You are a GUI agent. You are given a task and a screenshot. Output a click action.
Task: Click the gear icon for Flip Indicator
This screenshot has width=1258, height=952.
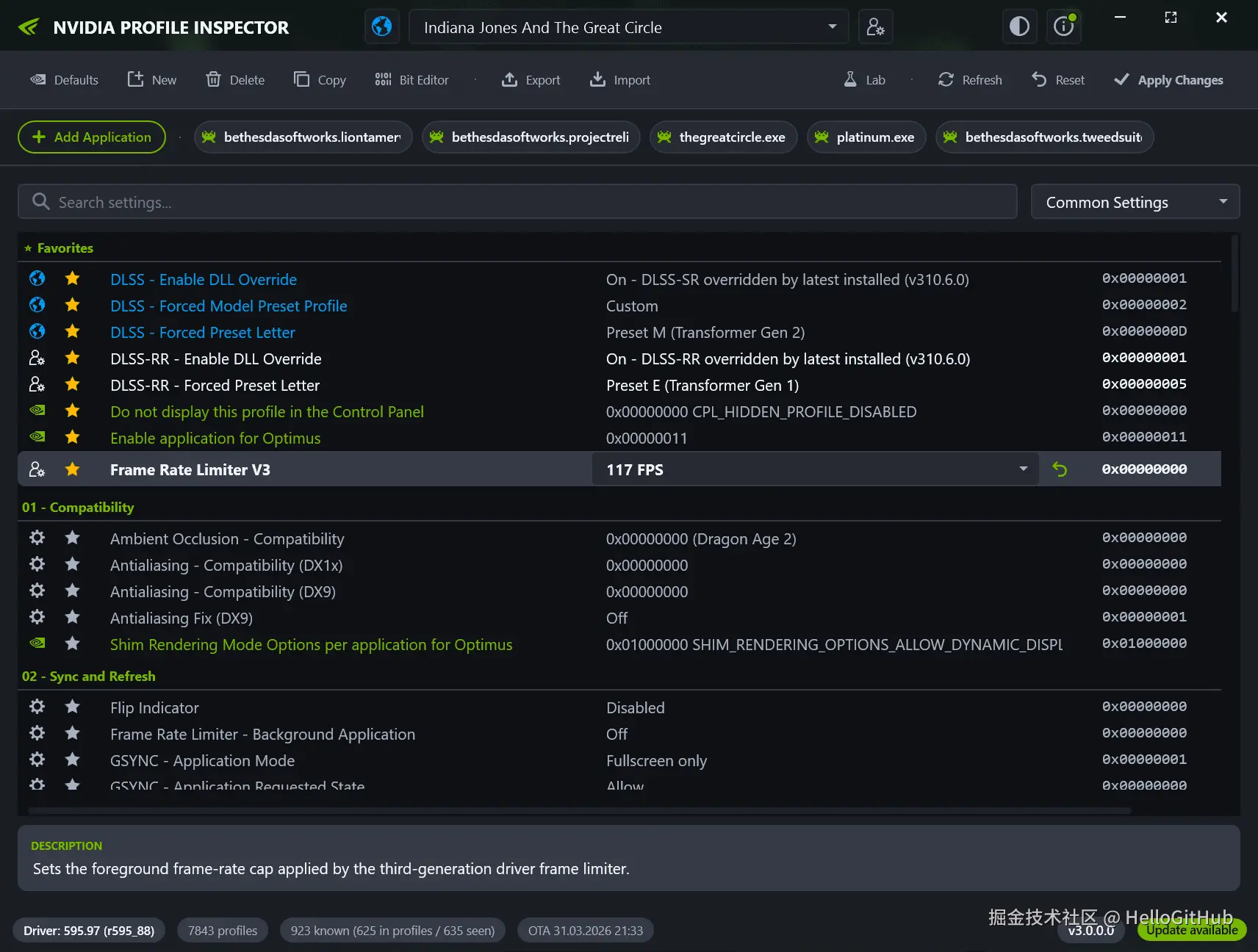coord(37,707)
